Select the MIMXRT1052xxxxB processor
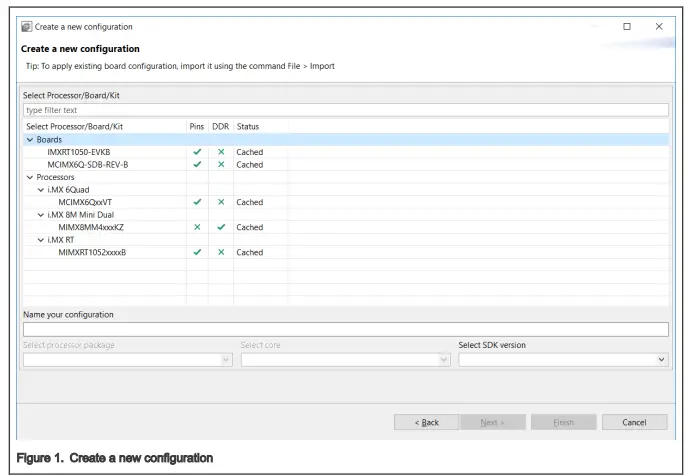Screen dimensions: 687x476 (92, 252)
